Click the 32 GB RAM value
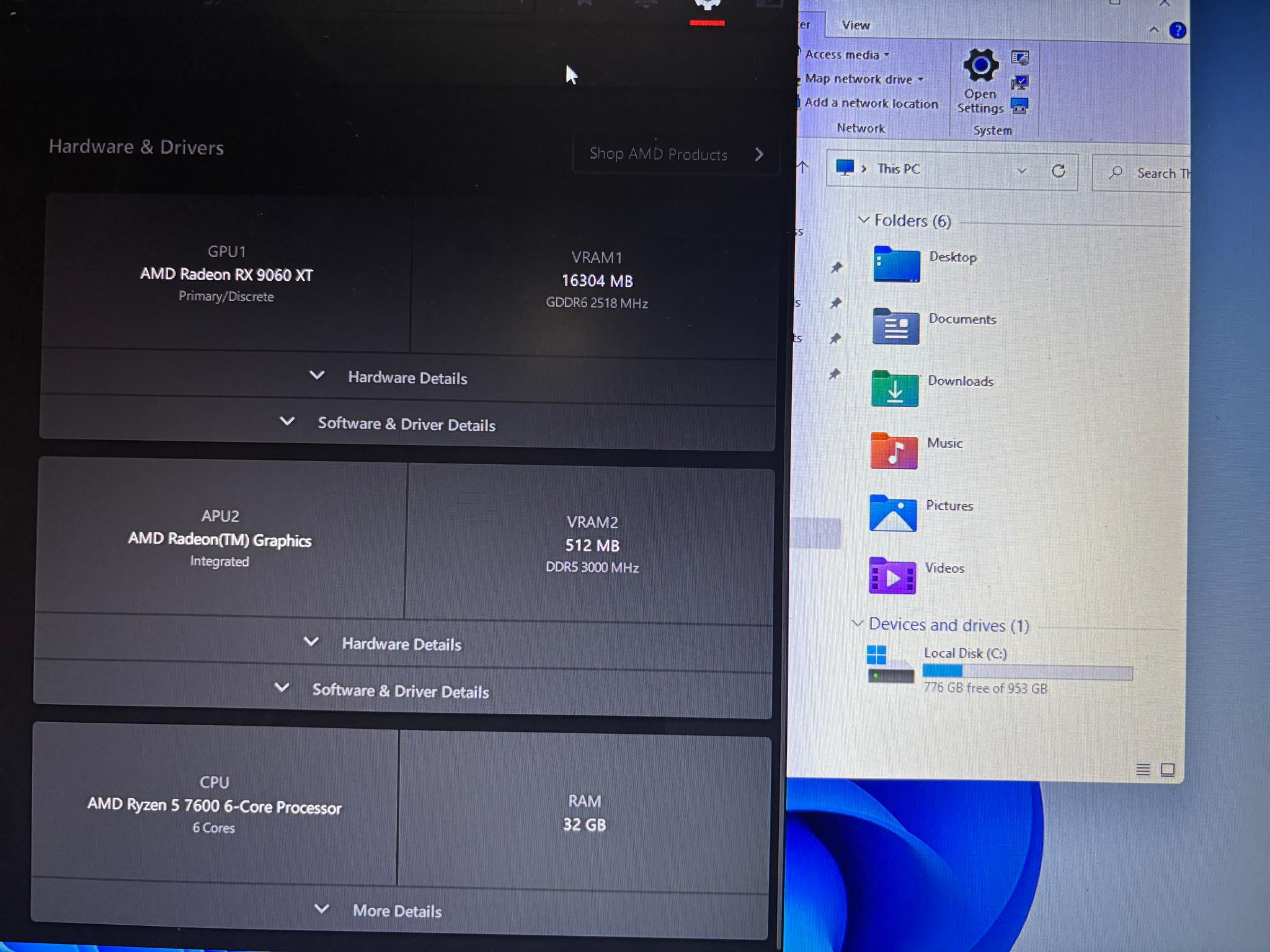 click(x=584, y=824)
